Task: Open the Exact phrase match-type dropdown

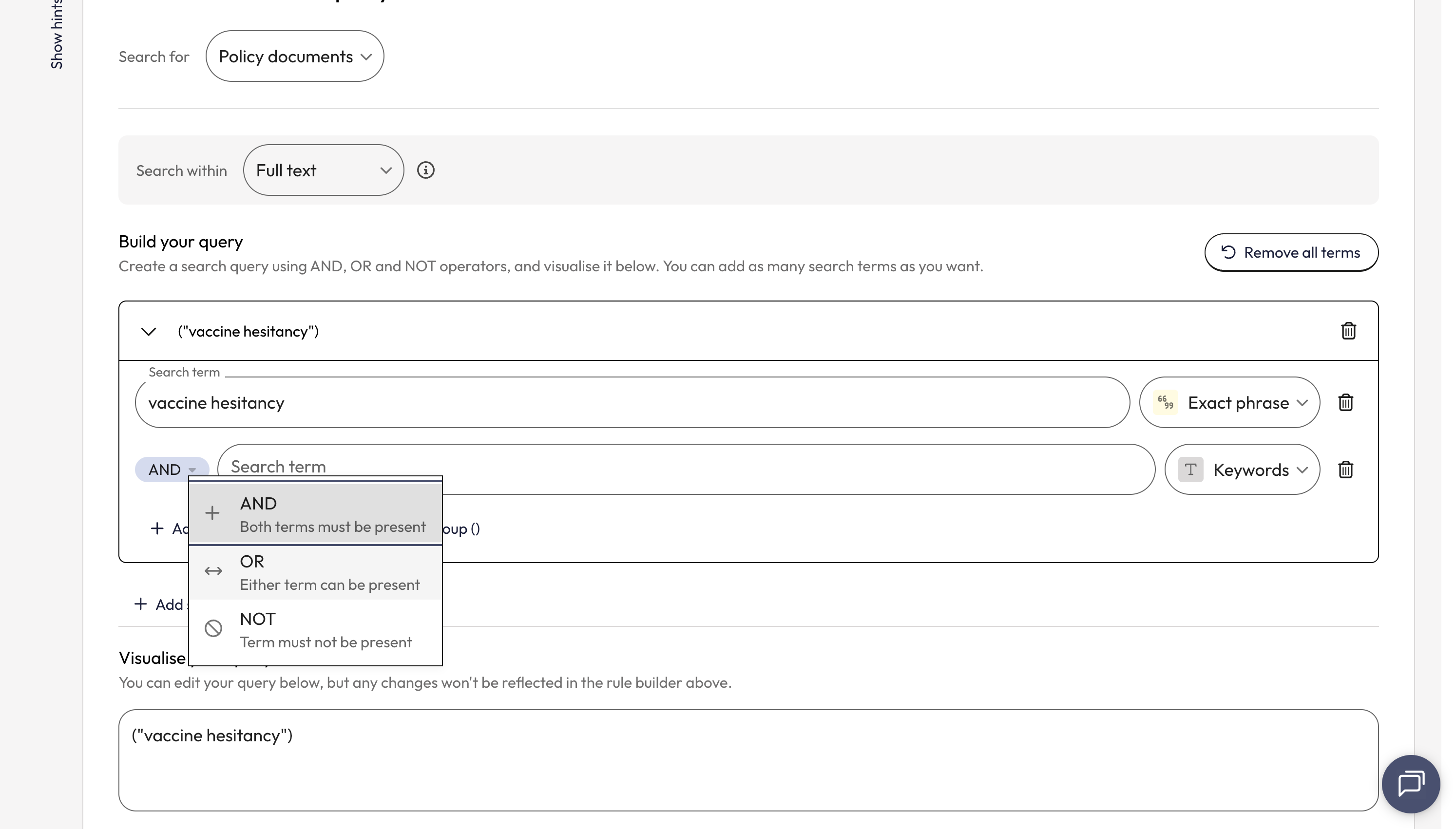Action: pyautogui.click(x=1229, y=402)
